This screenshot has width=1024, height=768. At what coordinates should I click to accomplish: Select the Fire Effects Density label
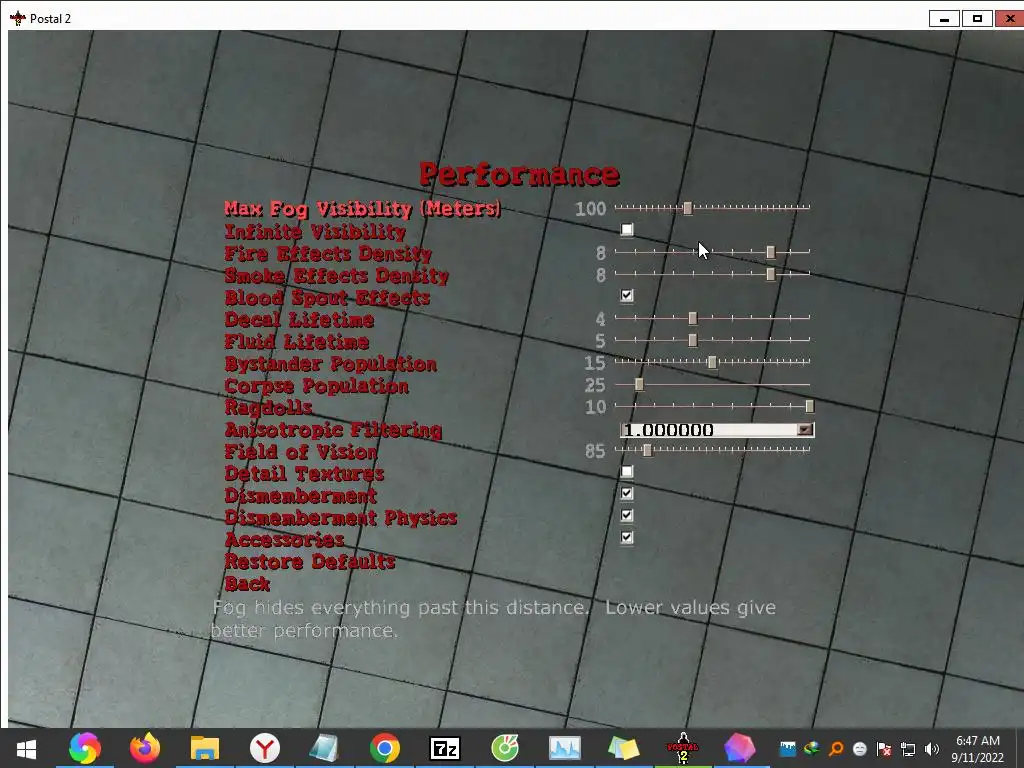pos(328,253)
